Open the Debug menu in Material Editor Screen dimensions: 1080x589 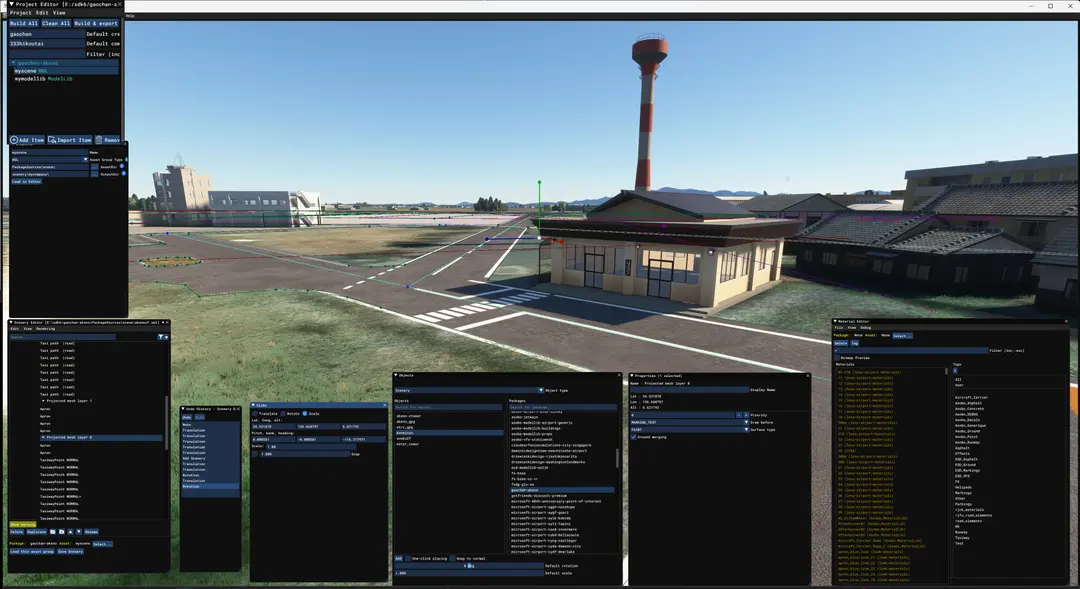click(x=866, y=328)
